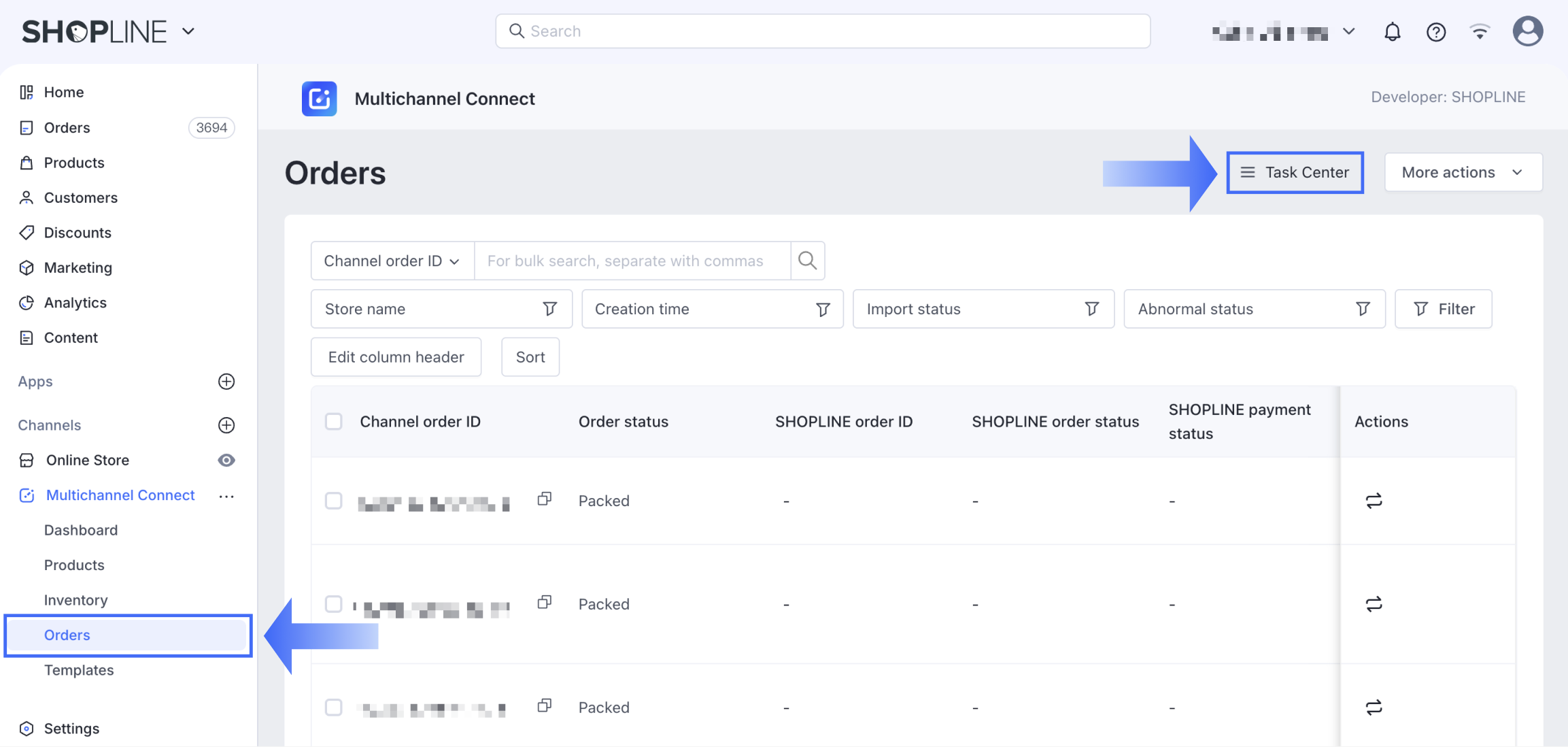Check the select-all orders header checkbox
This screenshot has height=747, width=1568.
(x=334, y=422)
